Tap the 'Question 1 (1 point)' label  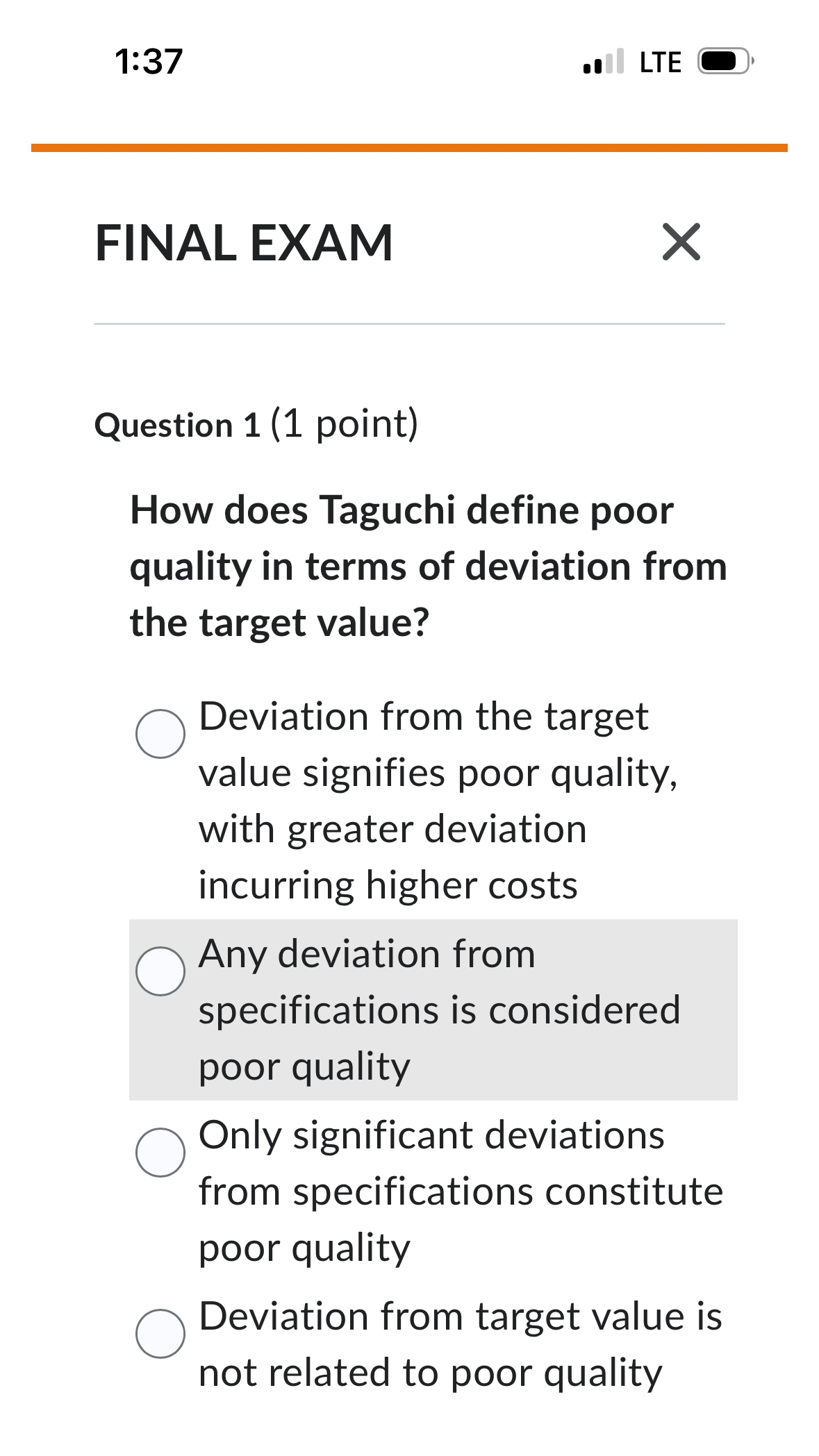(x=257, y=424)
